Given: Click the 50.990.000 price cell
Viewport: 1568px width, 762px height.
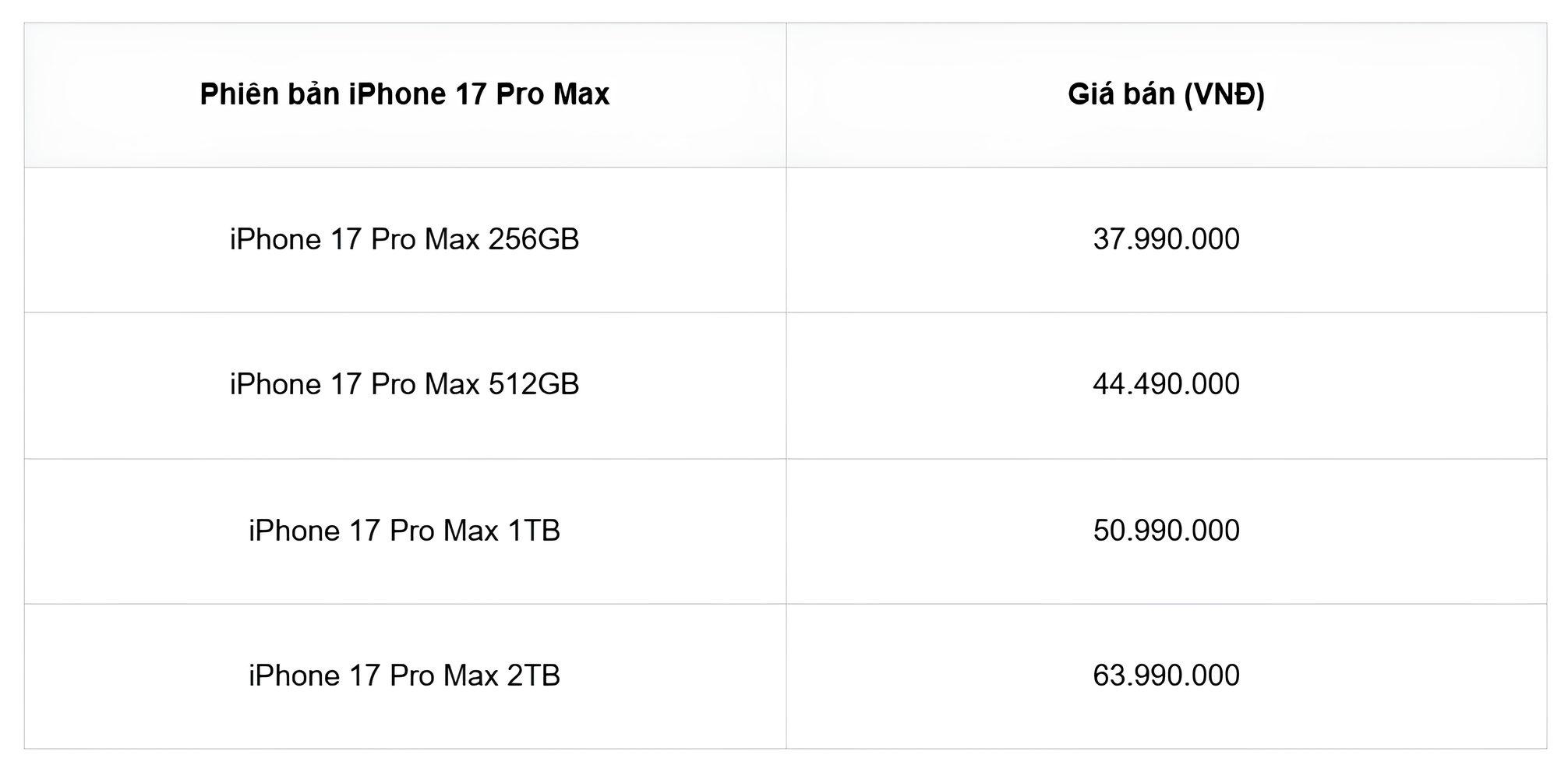Looking at the screenshot, I should (x=1166, y=531).
